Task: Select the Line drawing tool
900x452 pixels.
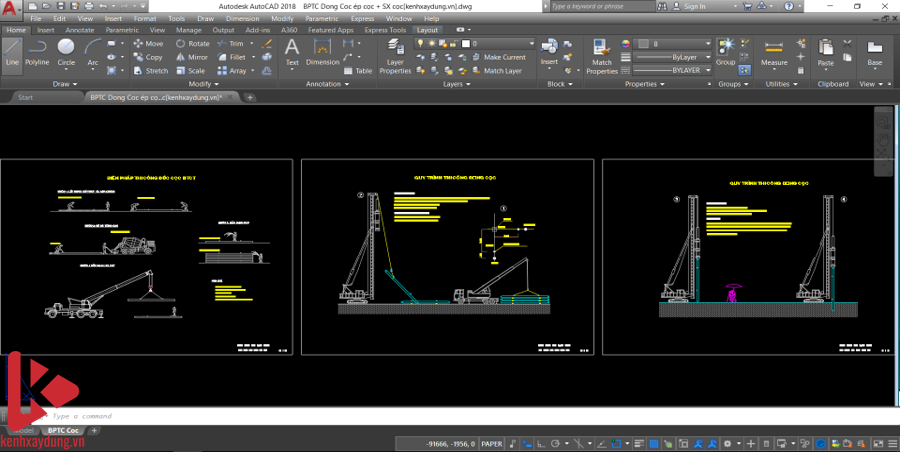Action: (x=12, y=52)
